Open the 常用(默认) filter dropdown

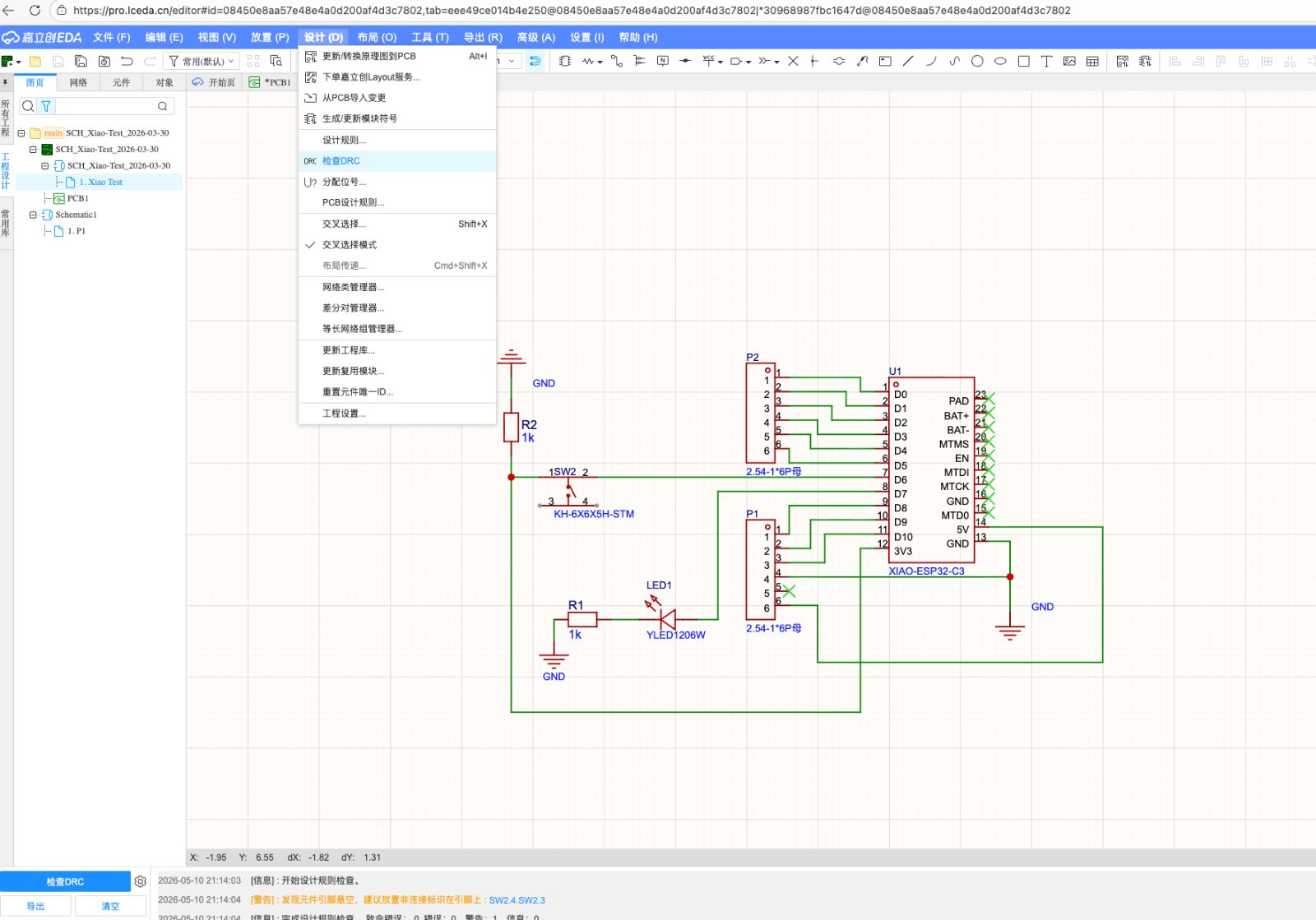202,61
